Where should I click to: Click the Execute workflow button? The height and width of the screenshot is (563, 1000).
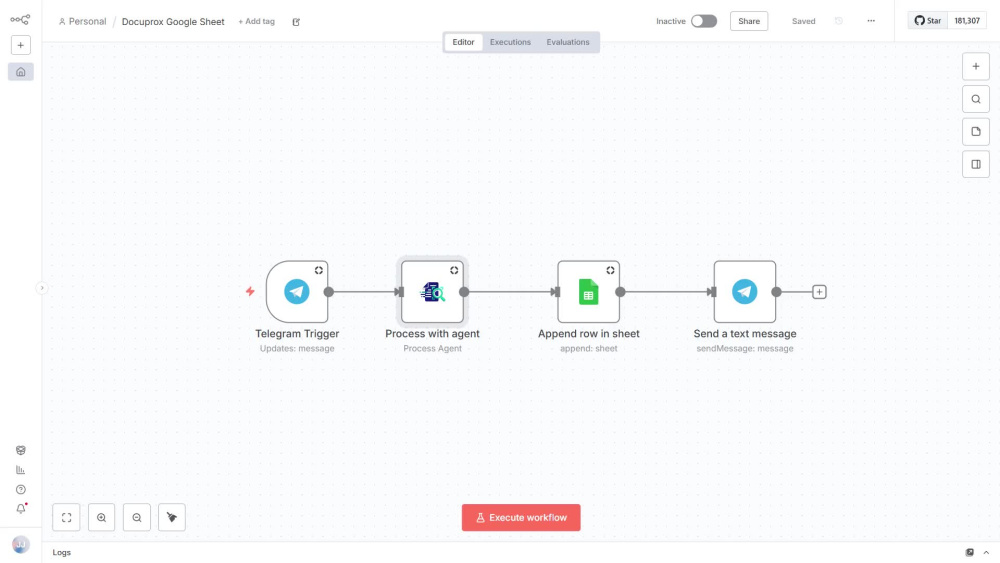pos(521,518)
